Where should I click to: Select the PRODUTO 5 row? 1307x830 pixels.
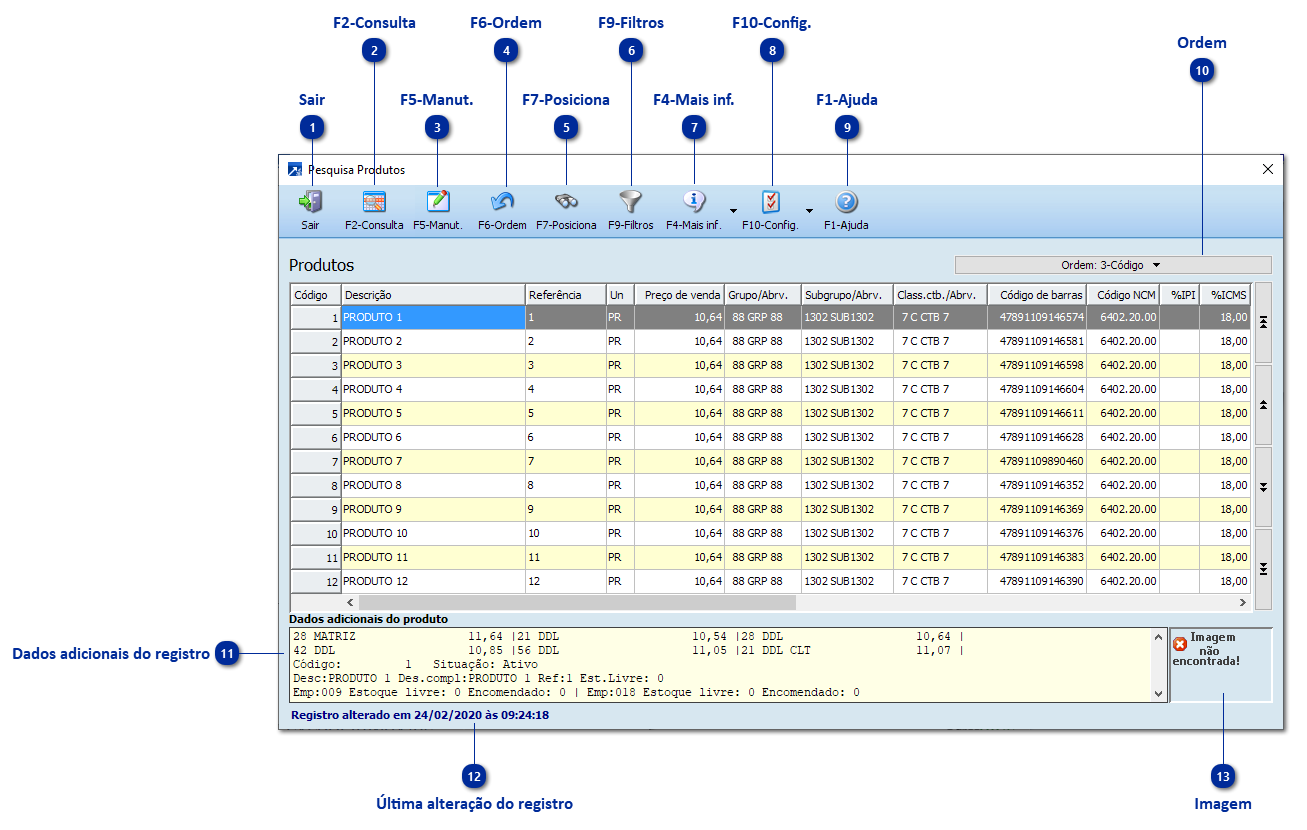pyautogui.click(x=432, y=413)
